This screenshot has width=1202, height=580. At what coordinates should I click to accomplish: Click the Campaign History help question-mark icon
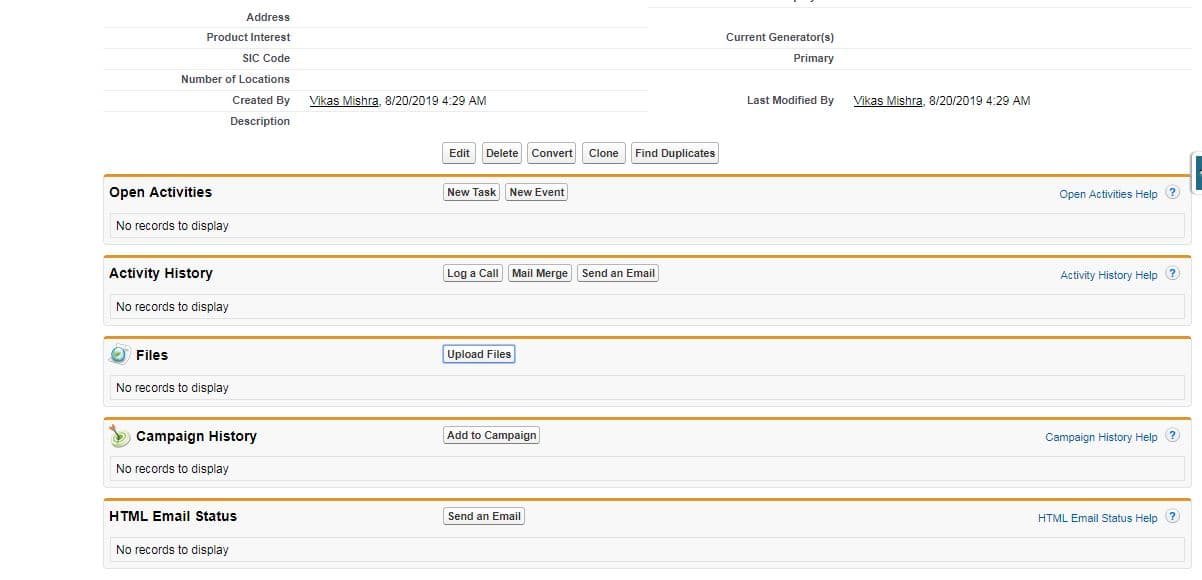click(1172, 436)
